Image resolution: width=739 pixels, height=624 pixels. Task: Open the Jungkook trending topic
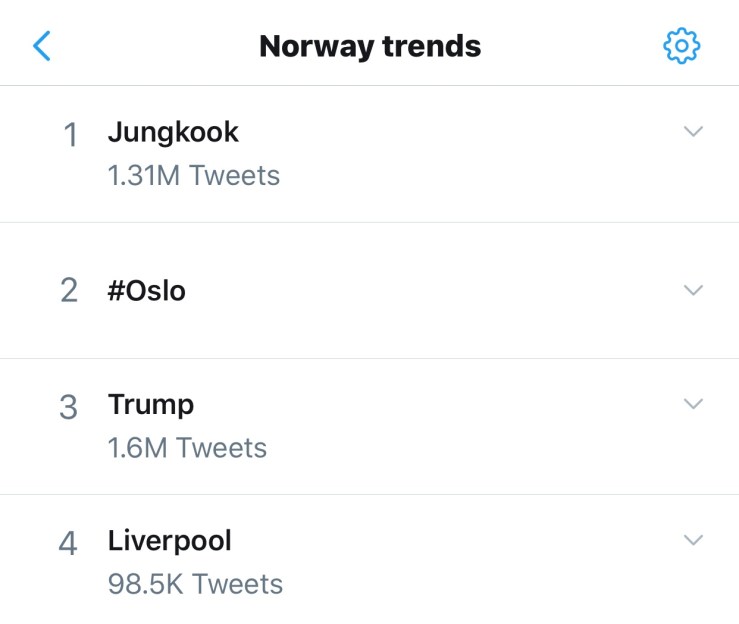(173, 132)
